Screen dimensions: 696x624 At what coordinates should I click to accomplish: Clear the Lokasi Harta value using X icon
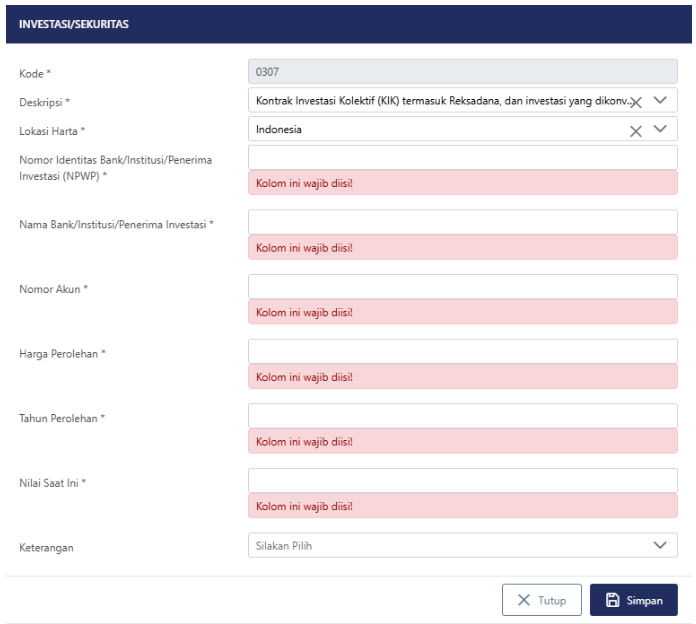[634, 130]
